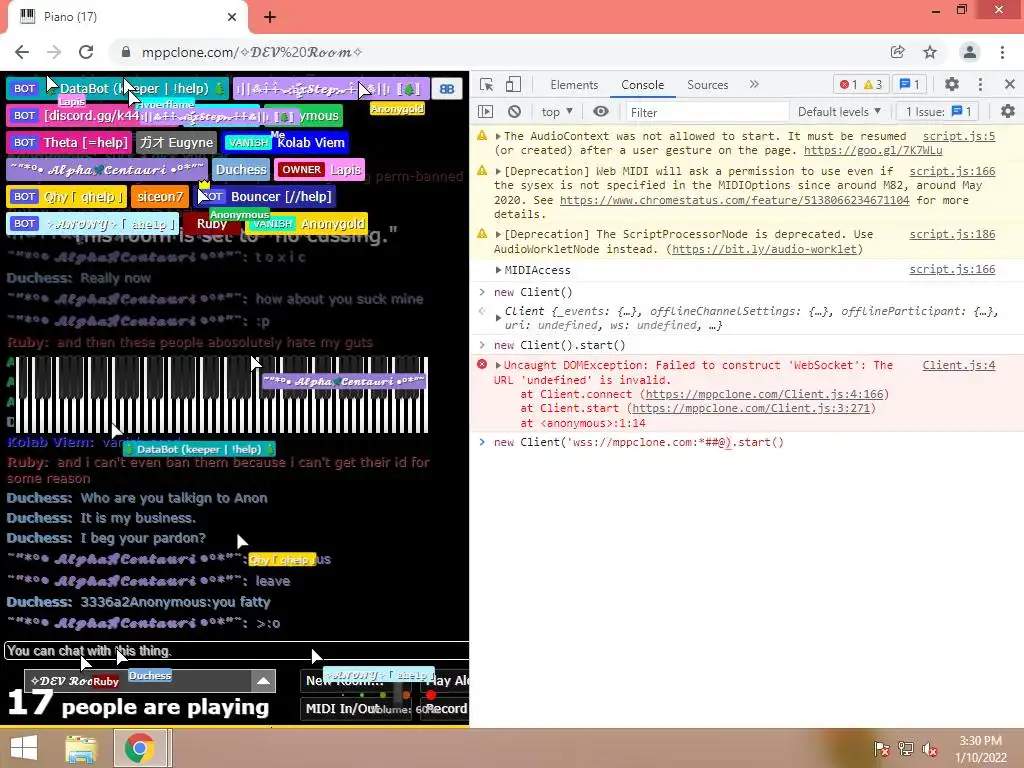Open the Client.js:3:271 stack trace link
This screenshot has height=768, width=1024.
751,408
